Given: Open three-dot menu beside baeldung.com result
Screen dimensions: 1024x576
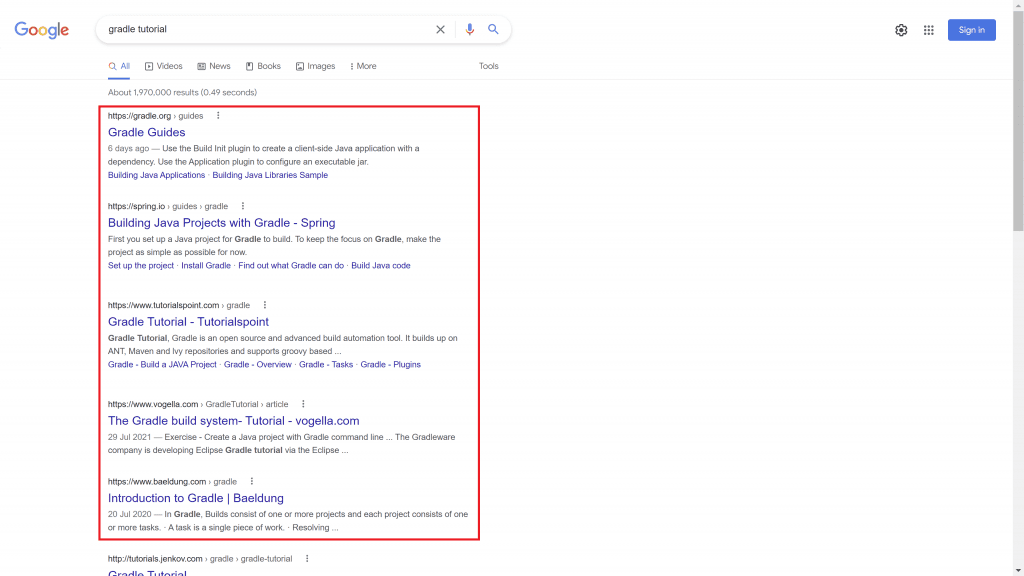Looking at the screenshot, I should pos(252,481).
